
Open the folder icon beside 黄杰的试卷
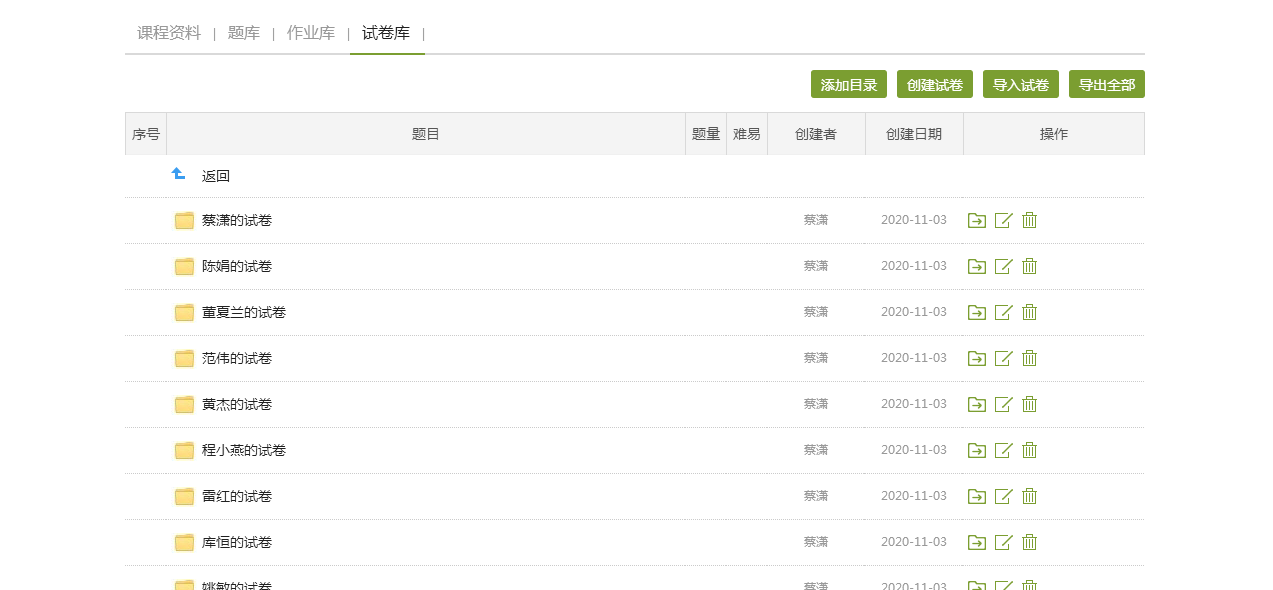[x=184, y=404]
